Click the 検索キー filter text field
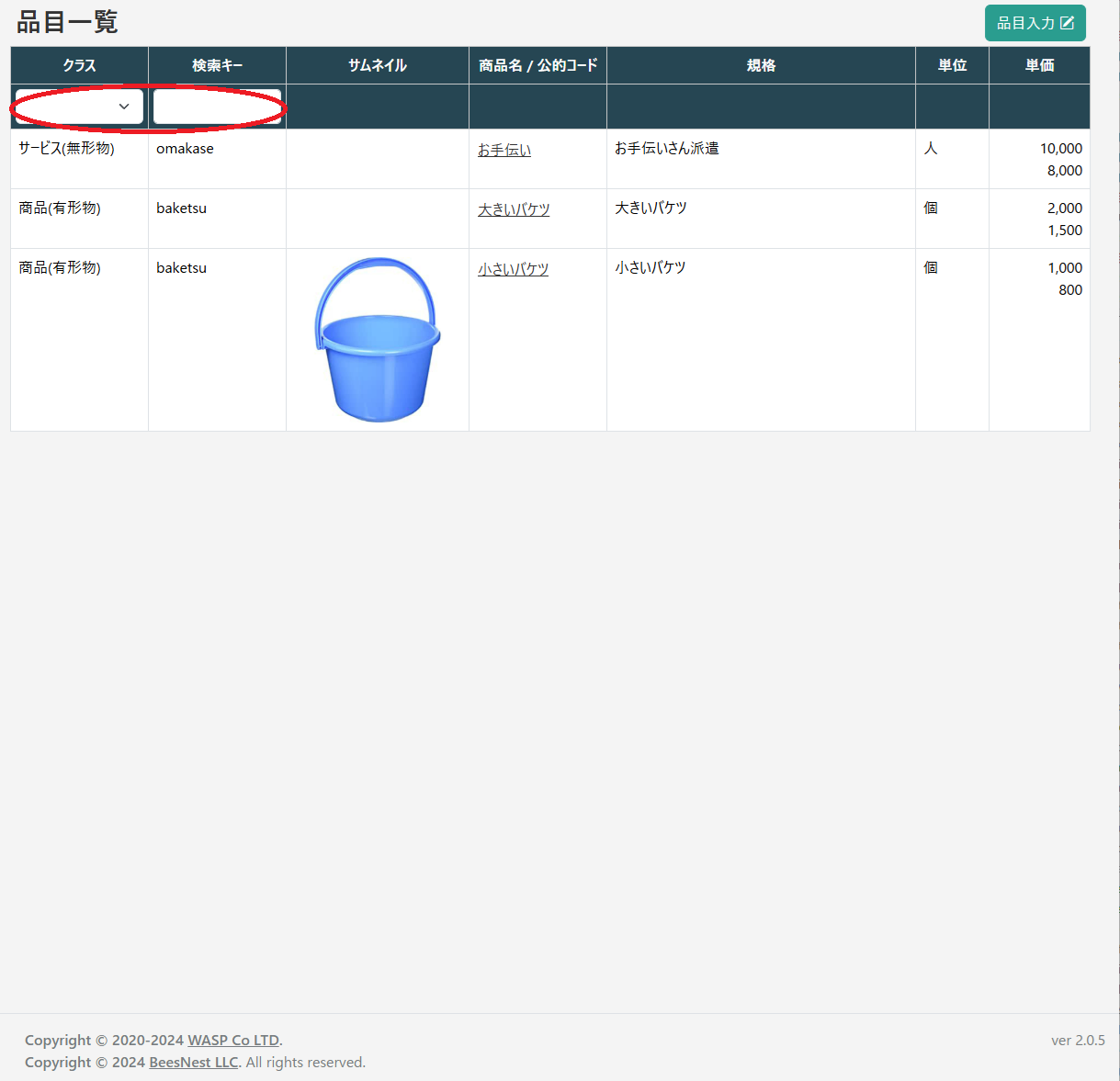 point(217,107)
